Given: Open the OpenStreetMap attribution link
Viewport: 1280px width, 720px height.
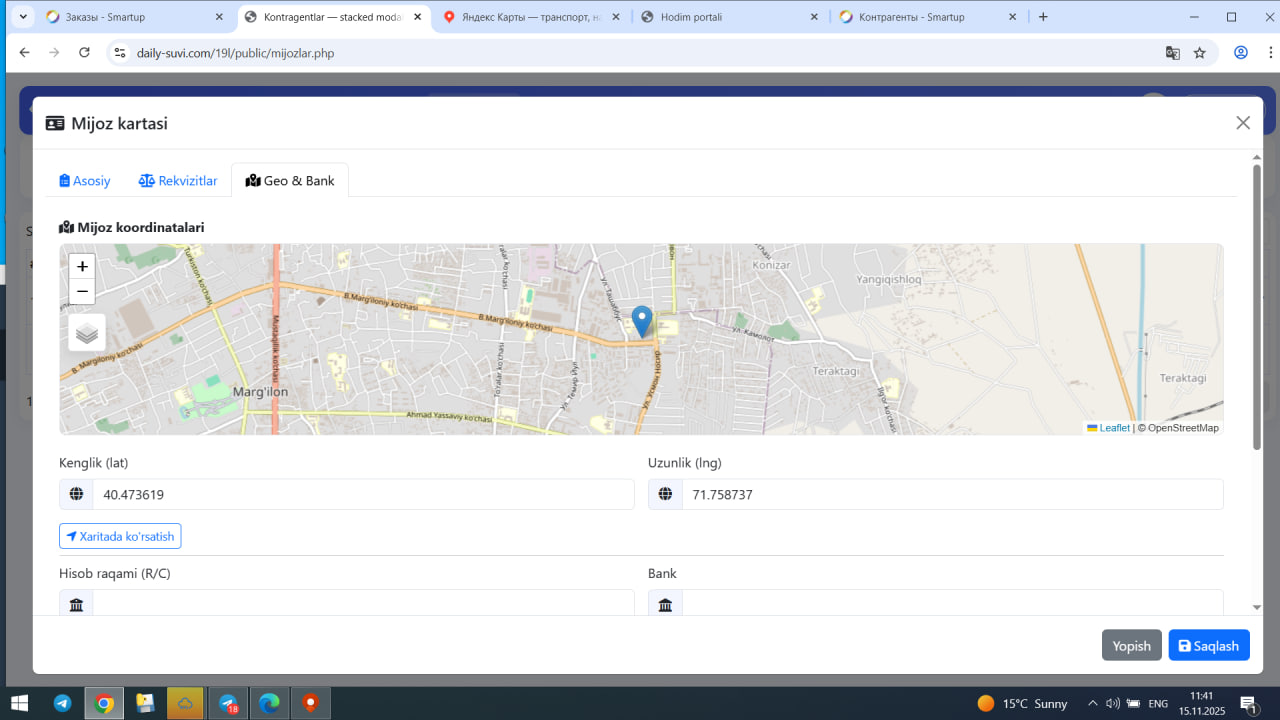Looking at the screenshot, I should [x=1183, y=428].
